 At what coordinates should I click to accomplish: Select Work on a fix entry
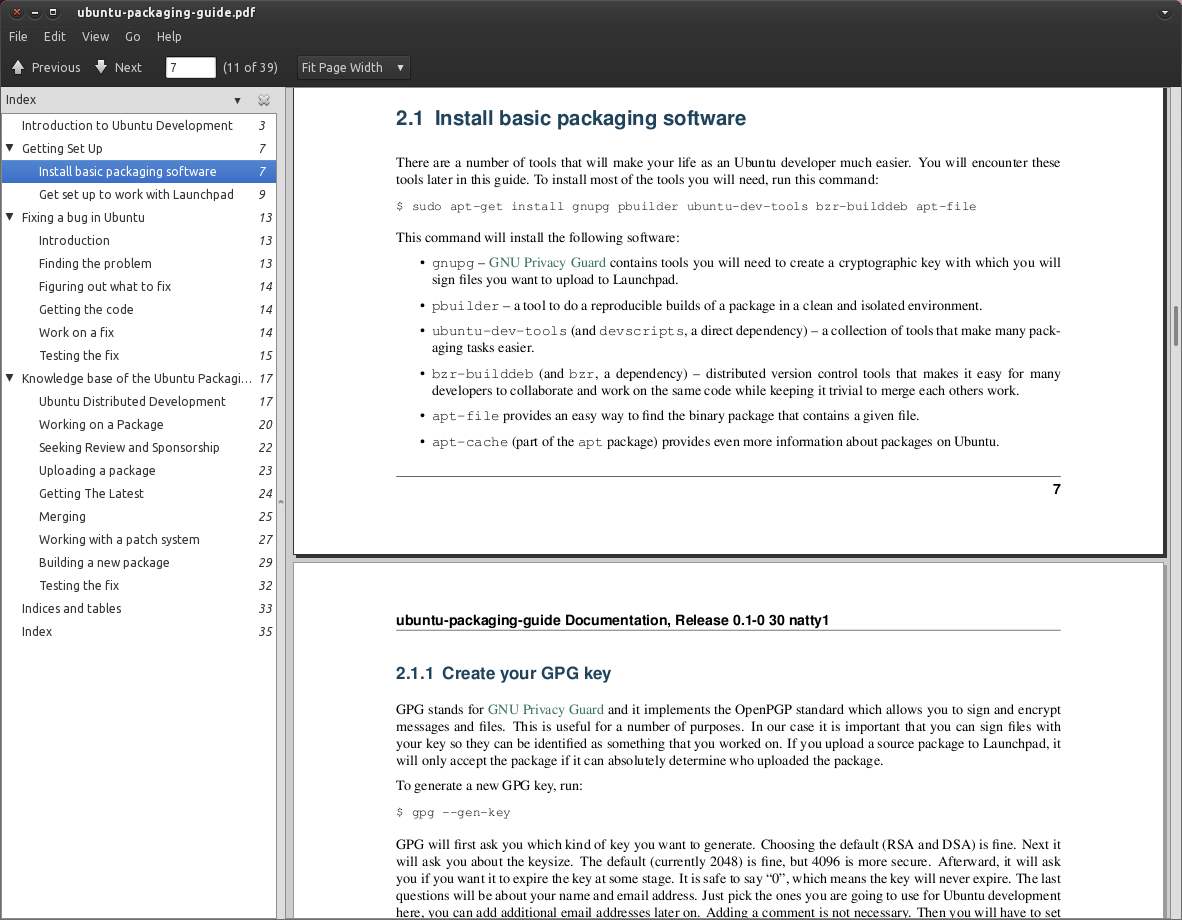(139, 333)
